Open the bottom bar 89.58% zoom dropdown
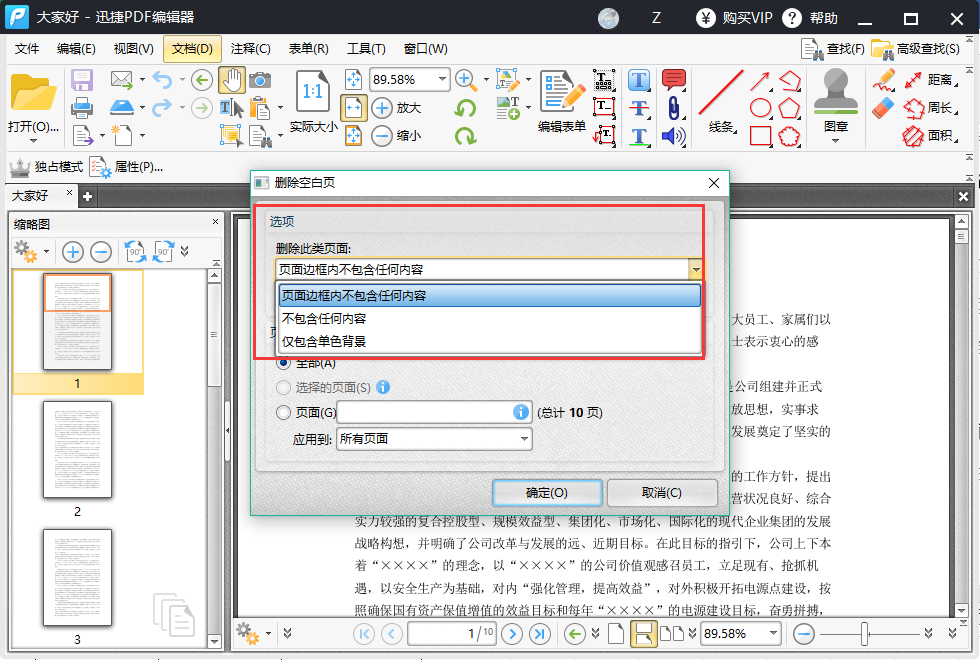Image resolution: width=980 pixels, height=660 pixels. pos(773,633)
